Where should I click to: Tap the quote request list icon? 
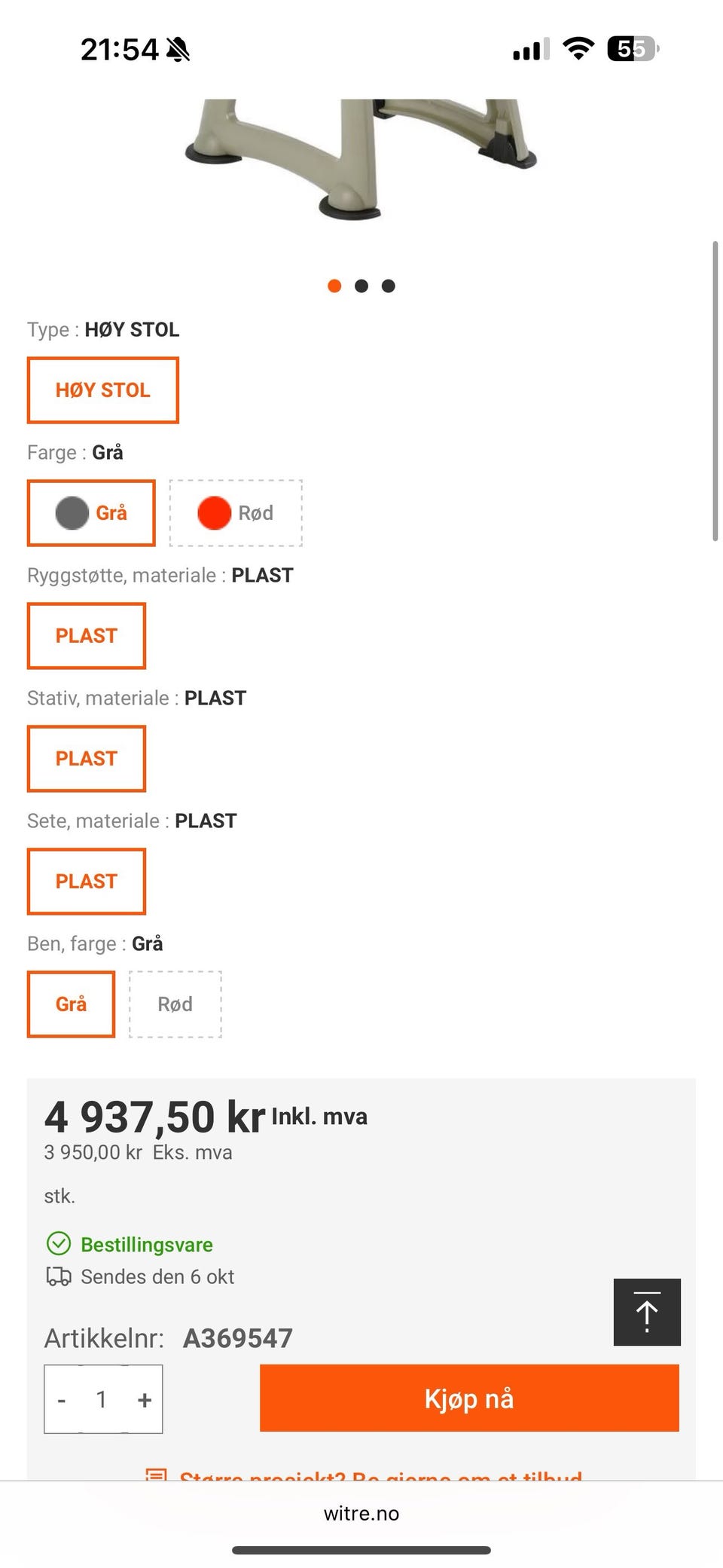pyautogui.click(x=156, y=1474)
